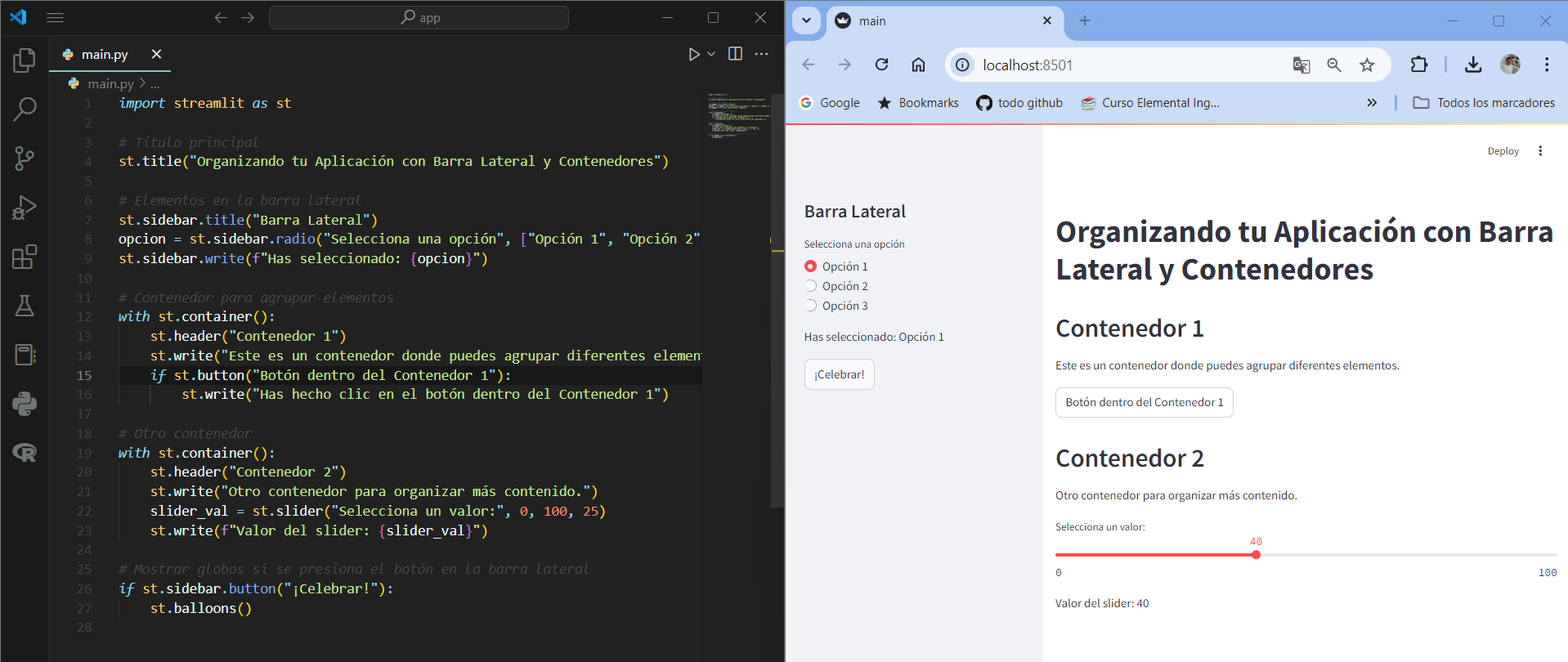The height and width of the screenshot is (662, 1568).
Task: Open the Source Control view
Action: [25, 159]
